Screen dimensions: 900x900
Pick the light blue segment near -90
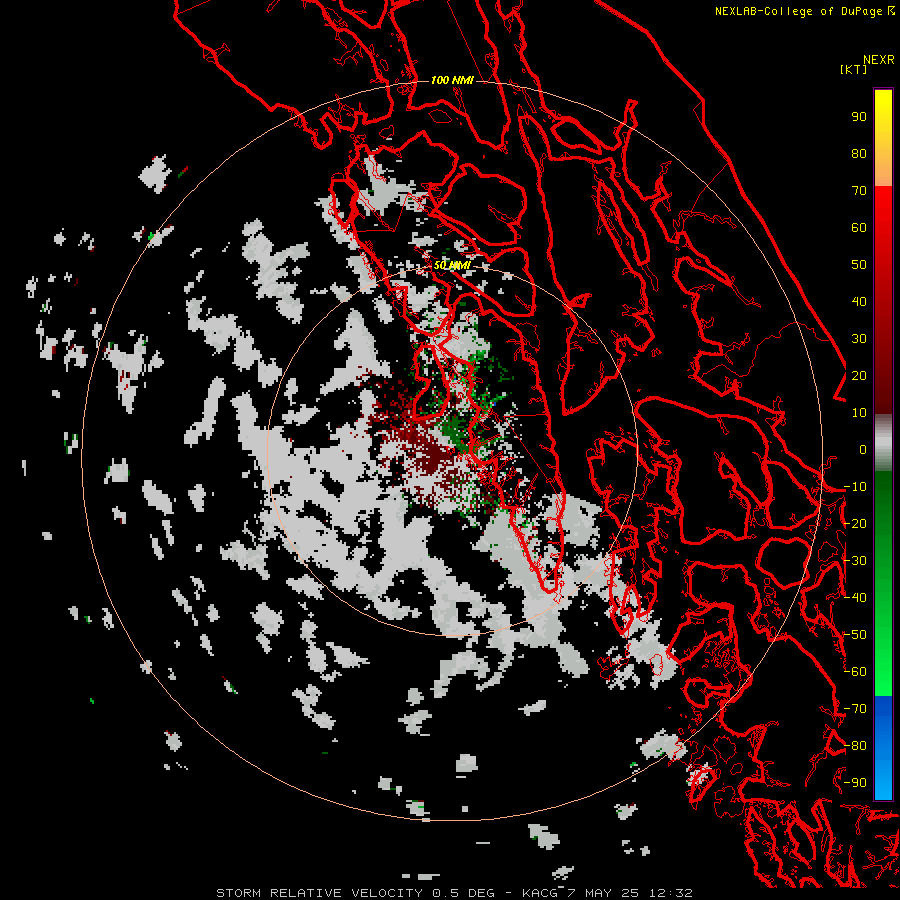click(x=883, y=781)
